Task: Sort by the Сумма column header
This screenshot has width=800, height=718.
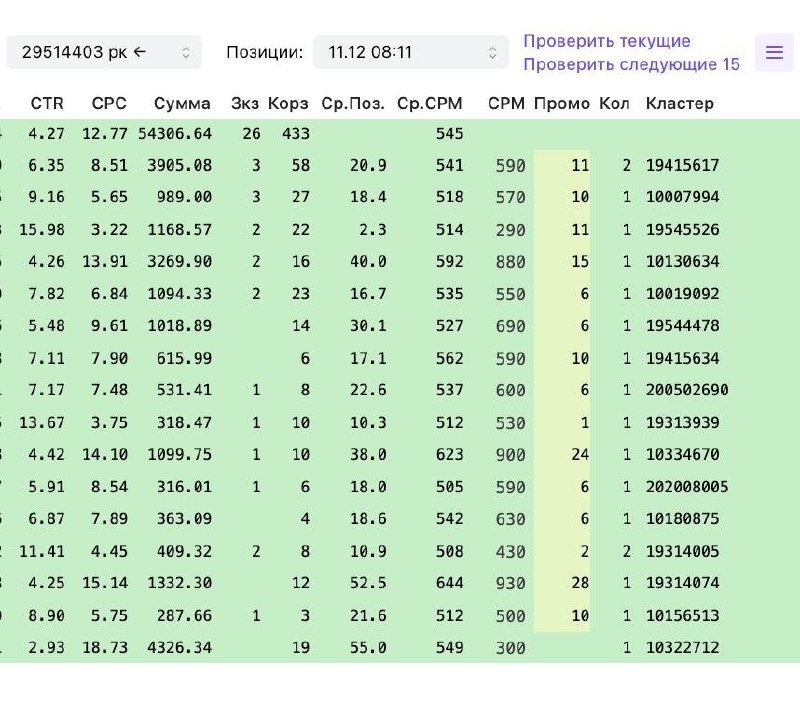Action: pos(182,104)
